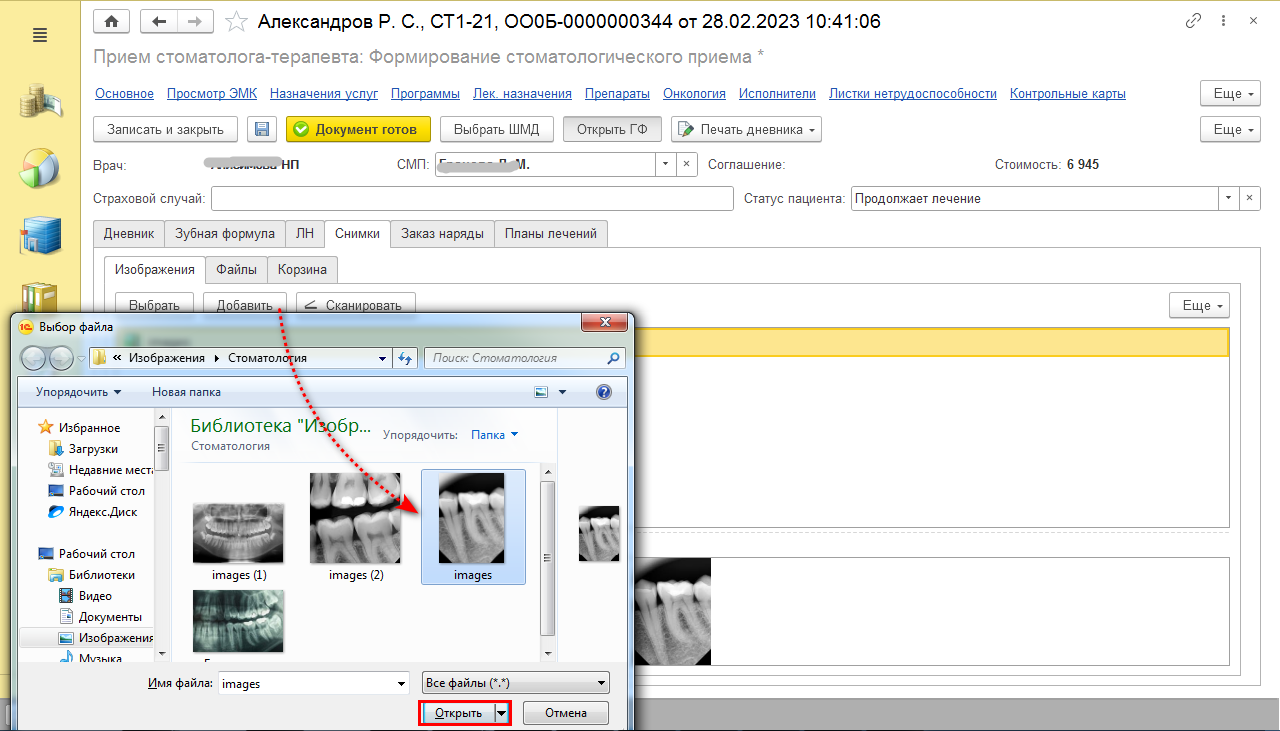Screen dimensions: 1280x731
Task: Open Упорядочить menu in file dialog toolbar
Action: click(78, 392)
